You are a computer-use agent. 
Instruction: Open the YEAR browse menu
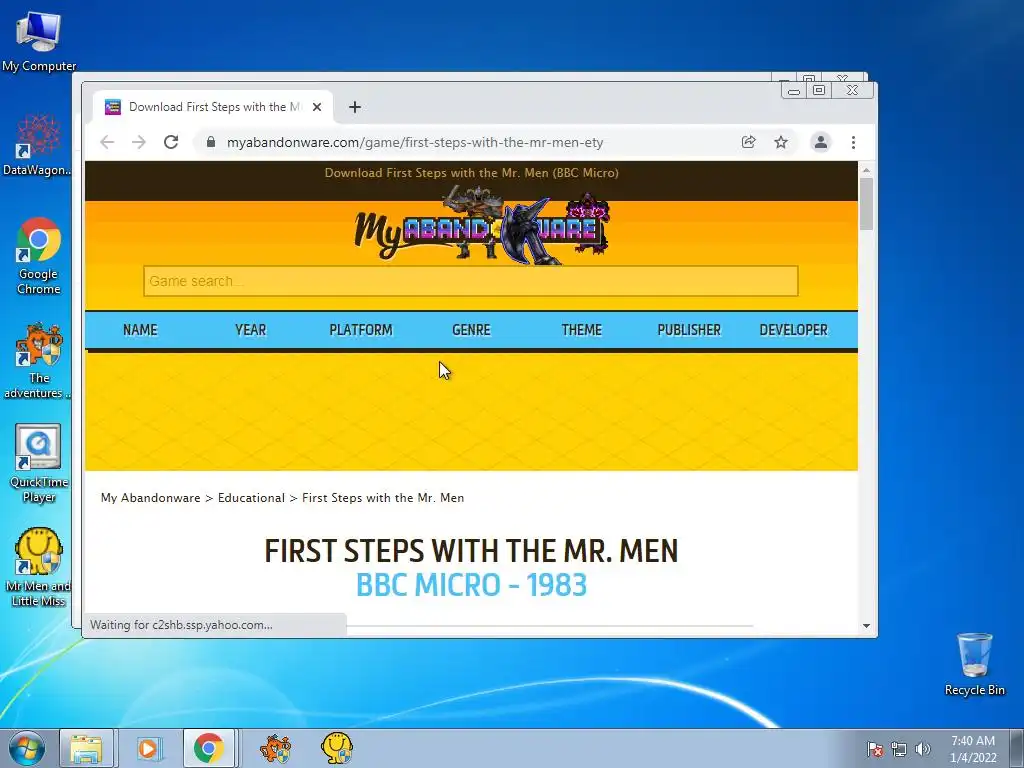pos(251,330)
